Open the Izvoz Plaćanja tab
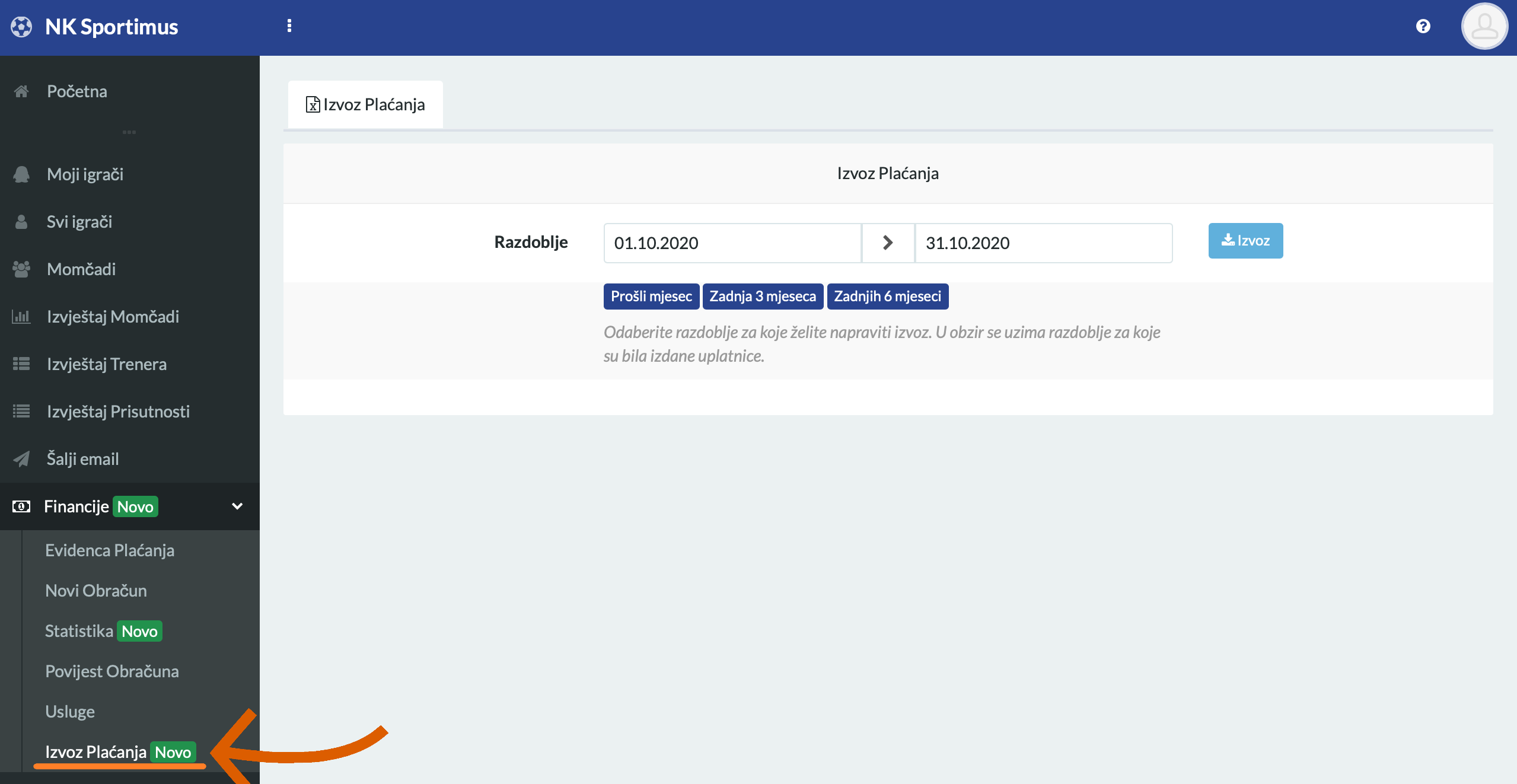Viewport: 1517px width, 784px height. 365,104
